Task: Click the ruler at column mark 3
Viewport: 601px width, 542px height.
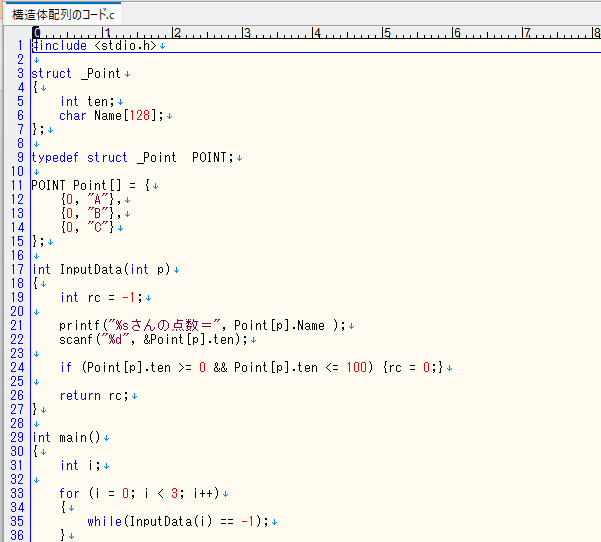Action: pyautogui.click(x=246, y=33)
